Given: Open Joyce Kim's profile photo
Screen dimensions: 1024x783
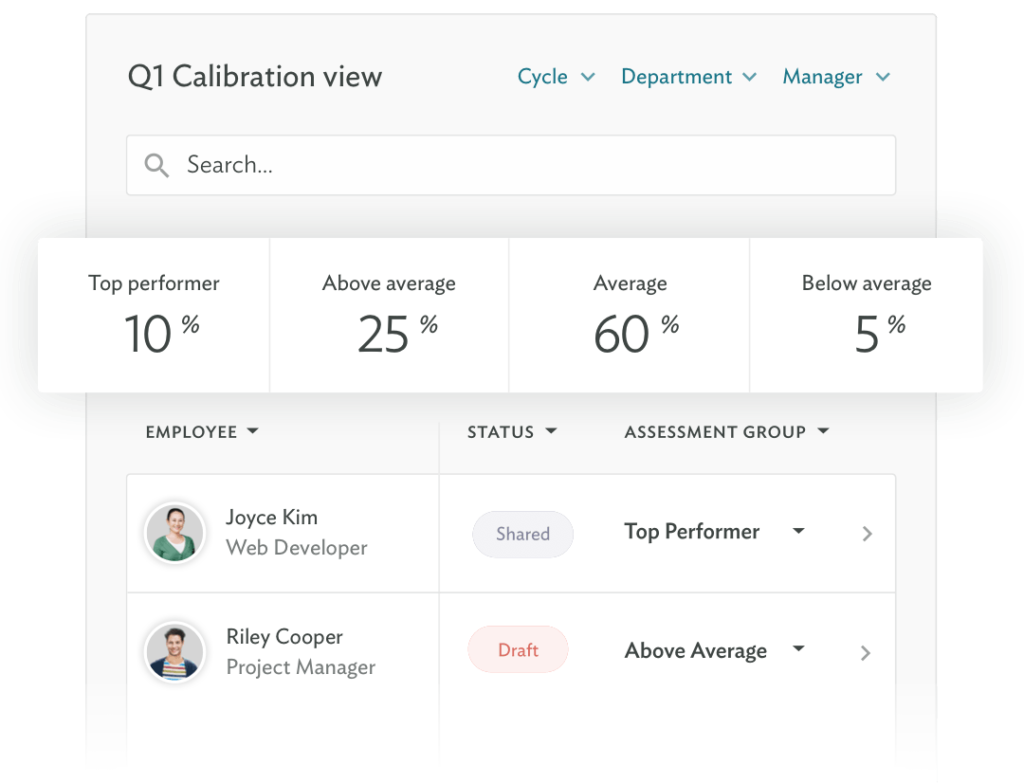Looking at the screenshot, I should 175,533.
